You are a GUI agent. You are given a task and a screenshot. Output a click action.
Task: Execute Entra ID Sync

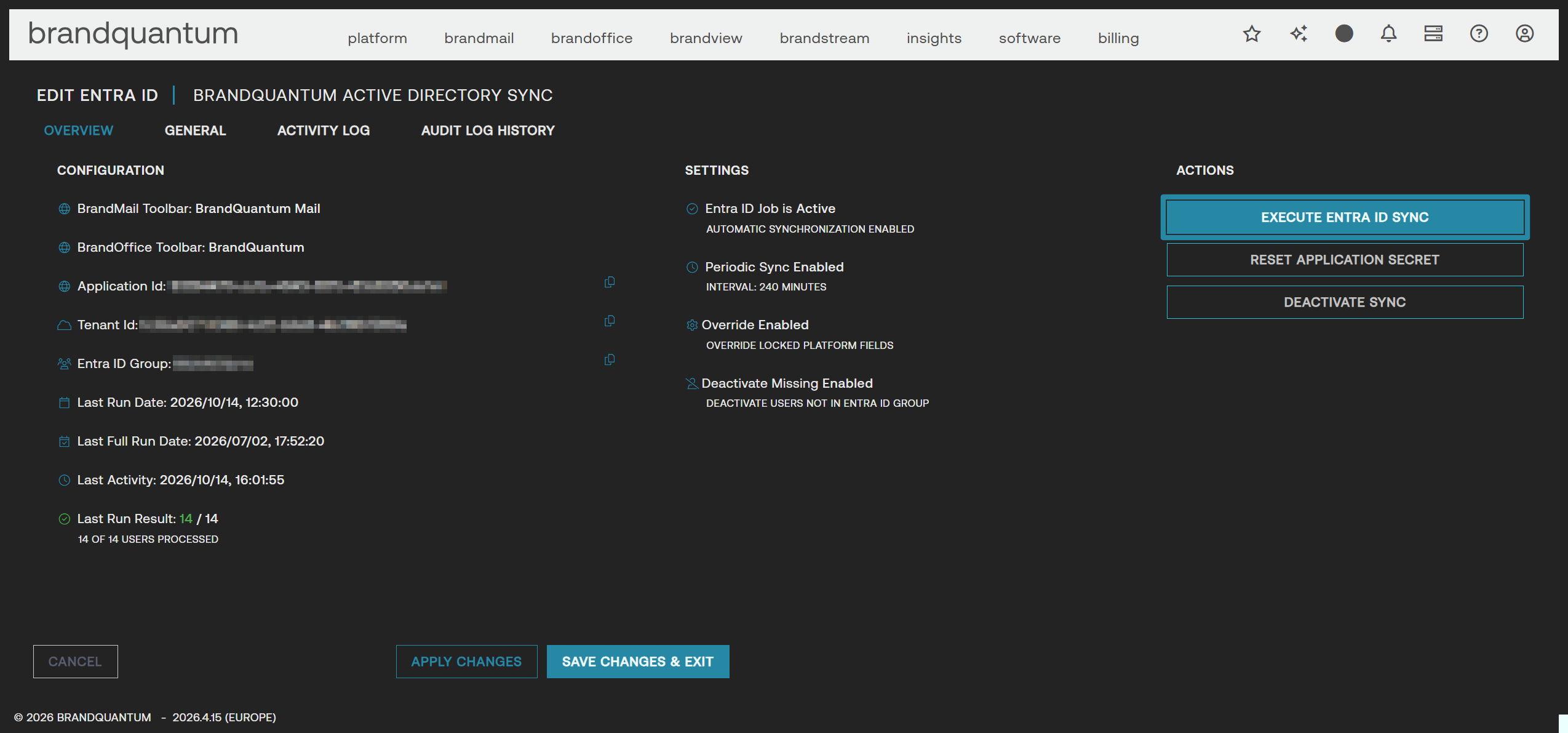[1345, 217]
